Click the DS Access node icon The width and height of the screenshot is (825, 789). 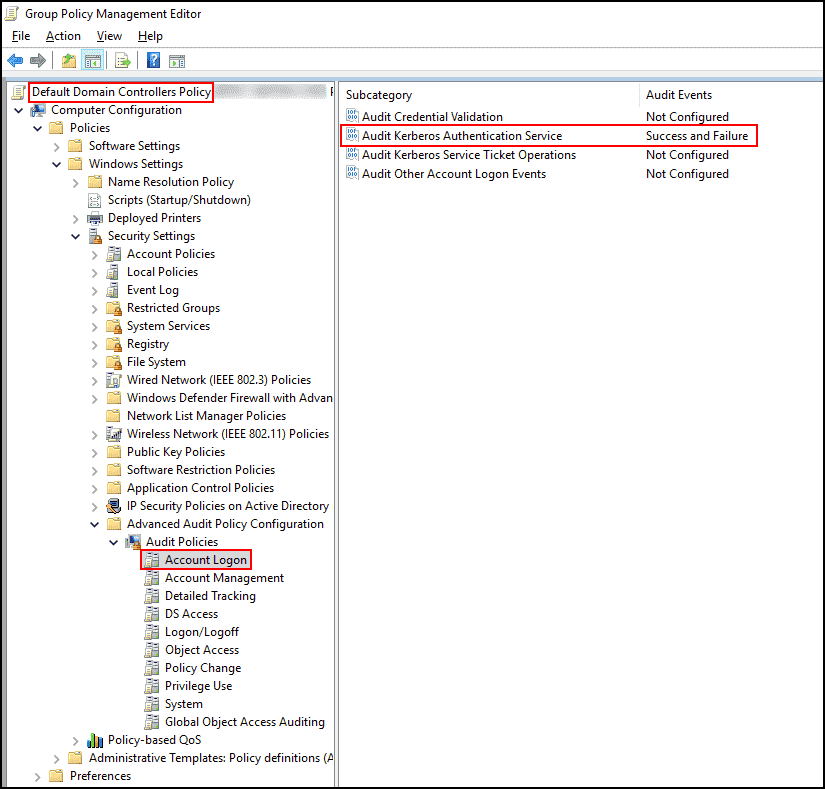coord(152,614)
